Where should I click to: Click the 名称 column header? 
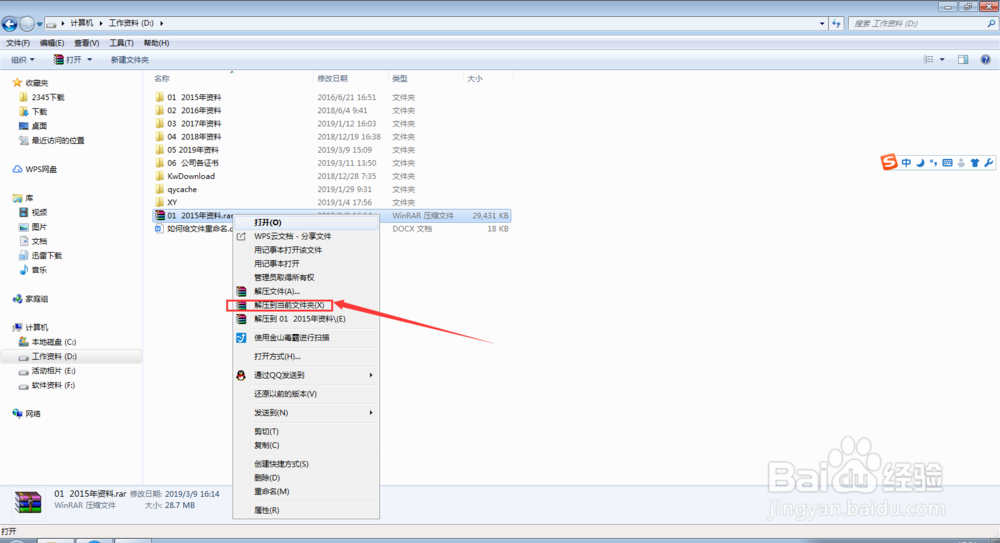[233, 78]
